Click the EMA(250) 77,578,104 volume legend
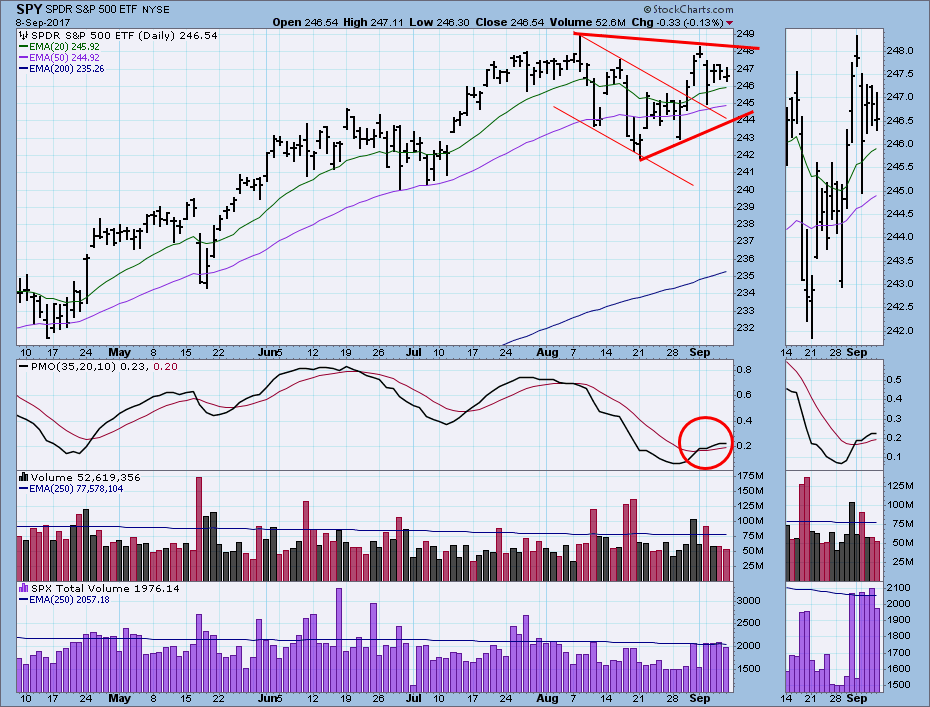 point(71,489)
